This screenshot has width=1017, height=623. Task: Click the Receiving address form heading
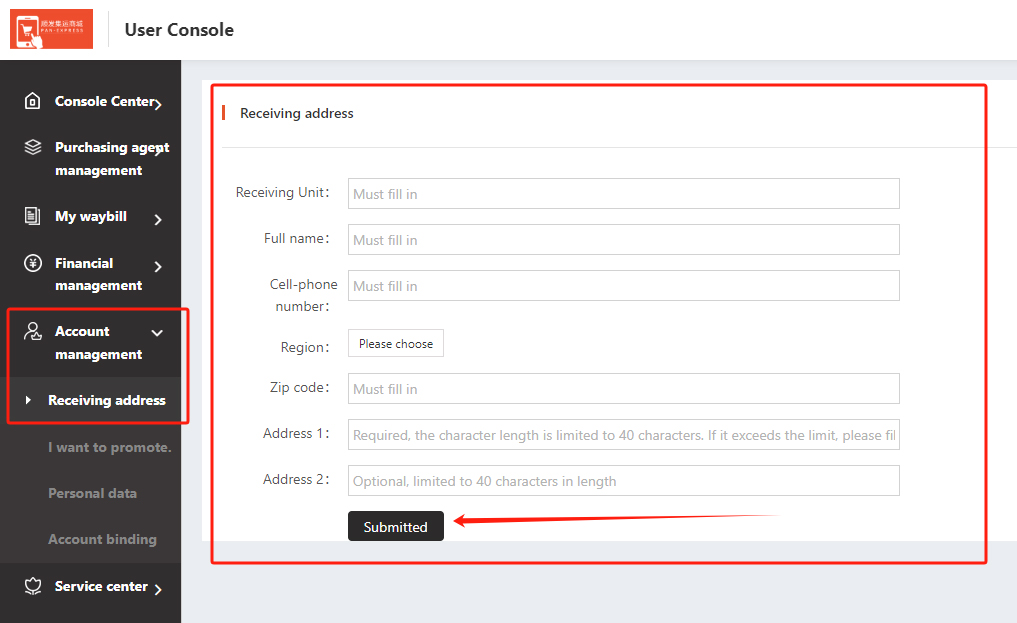[x=296, y=113]
